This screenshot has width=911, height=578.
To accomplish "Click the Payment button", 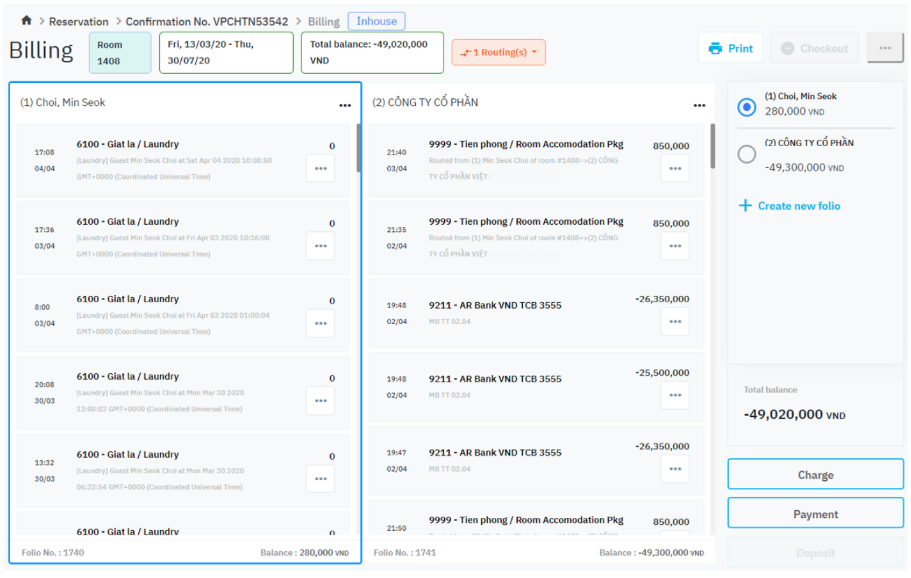I will [x=815, y=514].
